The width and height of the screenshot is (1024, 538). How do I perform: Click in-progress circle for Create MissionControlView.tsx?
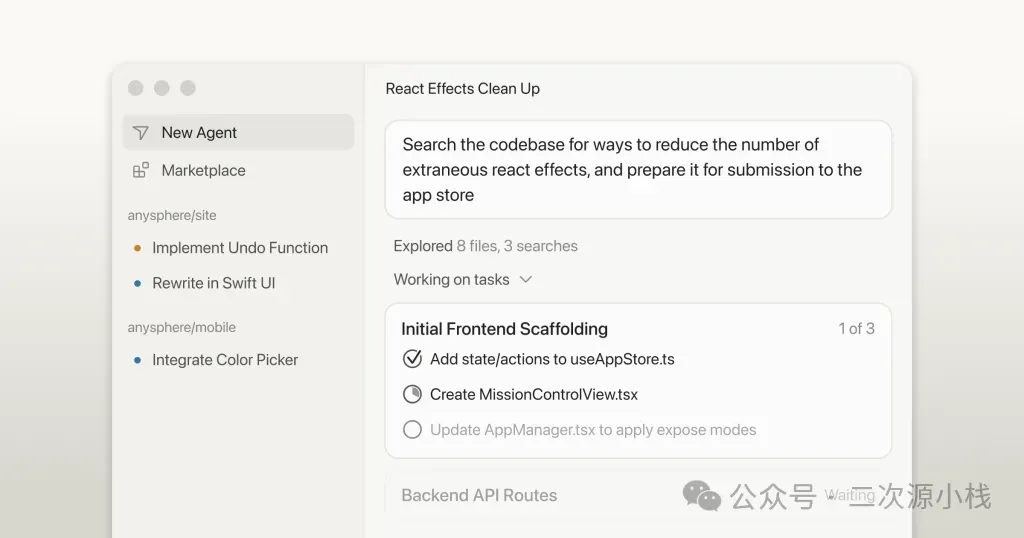click(x=412, y=394)
